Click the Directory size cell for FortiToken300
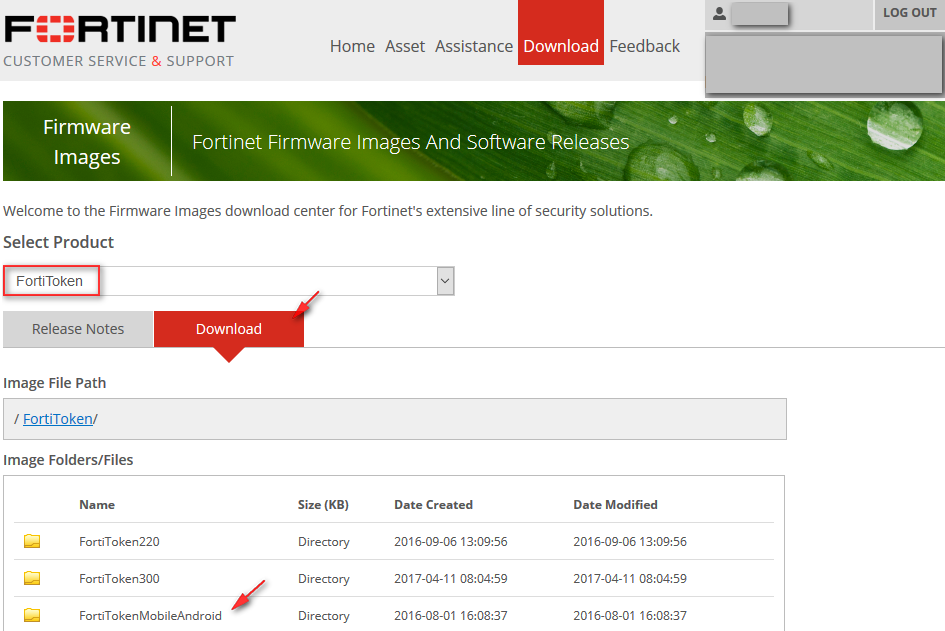This screenshot has width=945, height=631. 324,579
